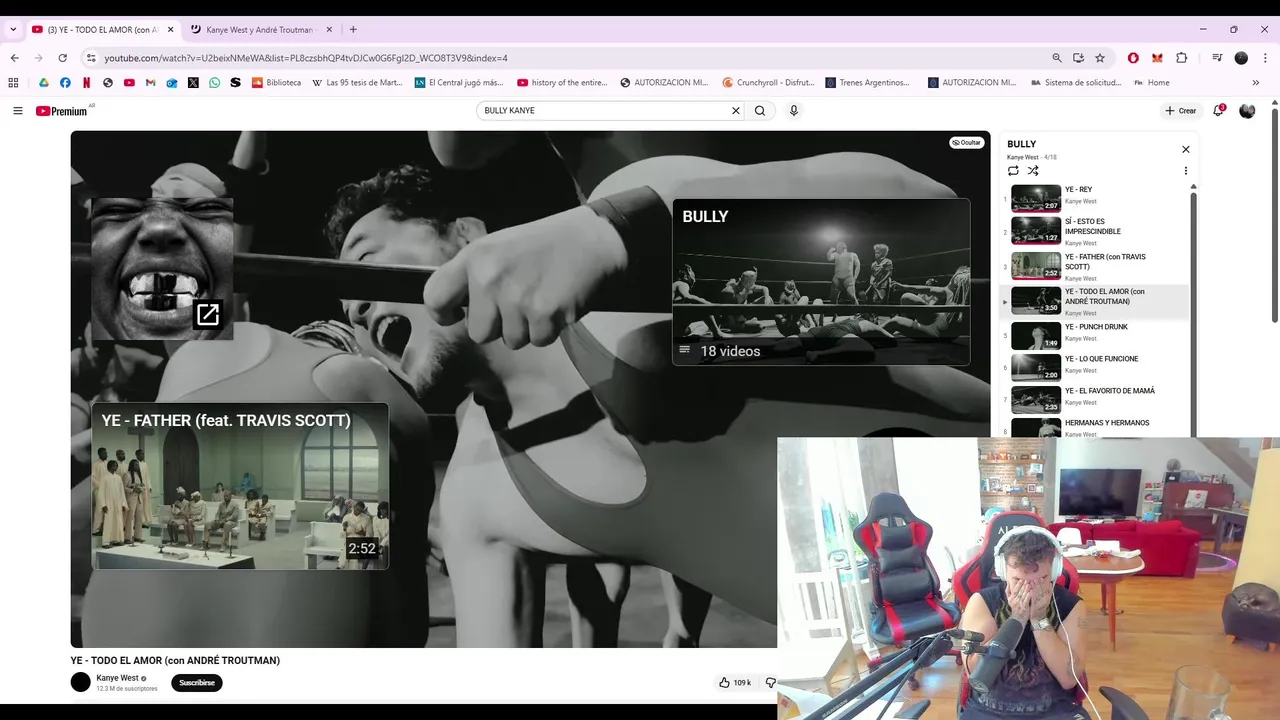Open the browser extensions puzzle menu
This screenshot has width=1280, height=720.
pyautogui.click(x=1182, y=58)
